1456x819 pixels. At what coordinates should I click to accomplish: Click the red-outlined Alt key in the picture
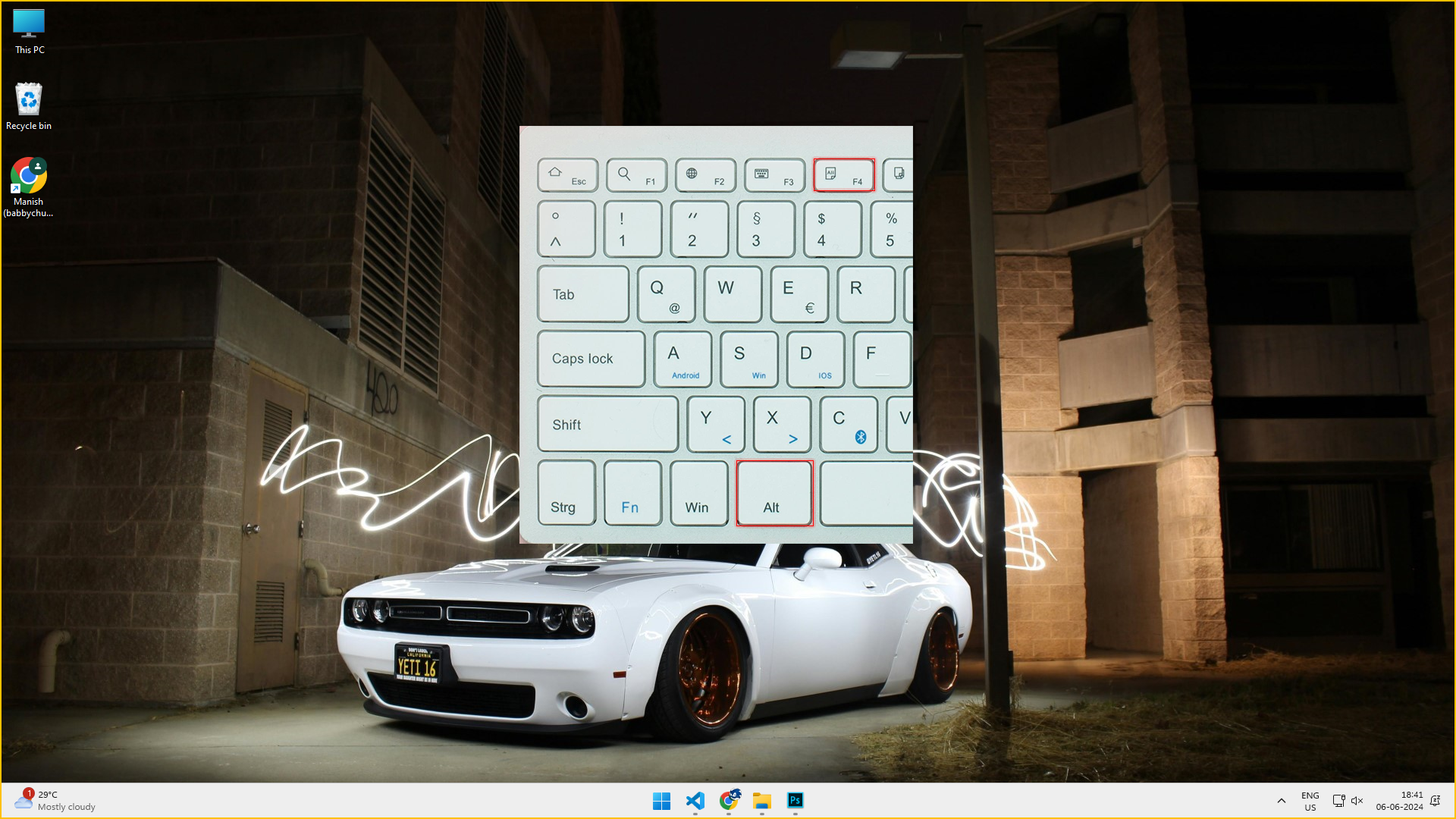[x=774, y=494]
